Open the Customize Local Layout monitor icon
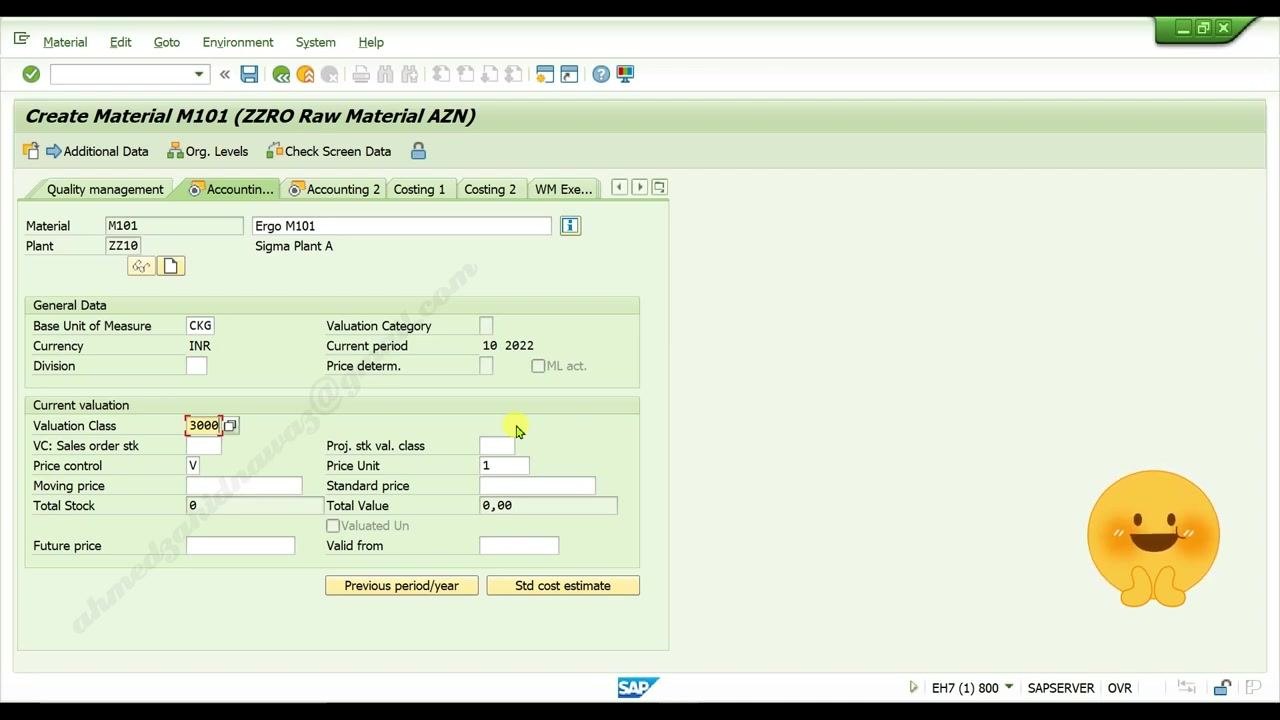This screenshot has height=720, width=1280. click(625, 74)
